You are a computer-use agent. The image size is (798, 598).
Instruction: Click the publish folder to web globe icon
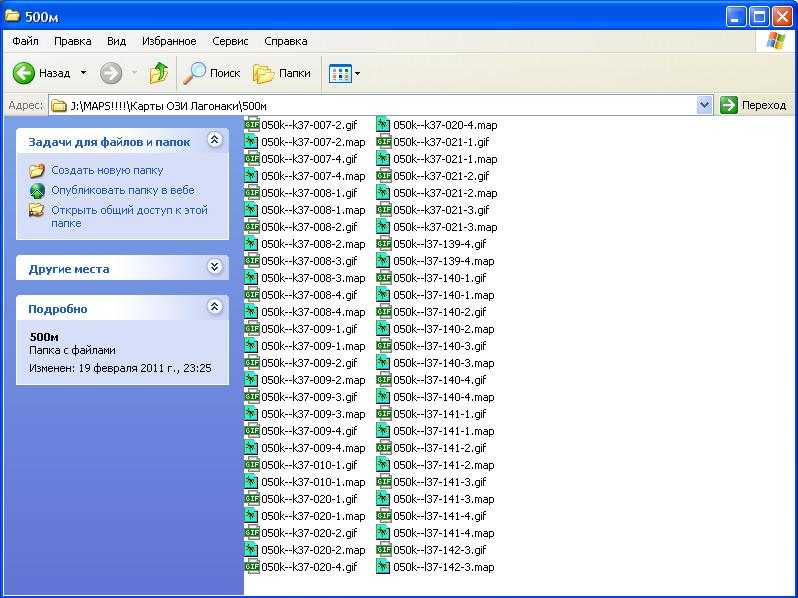37,190
